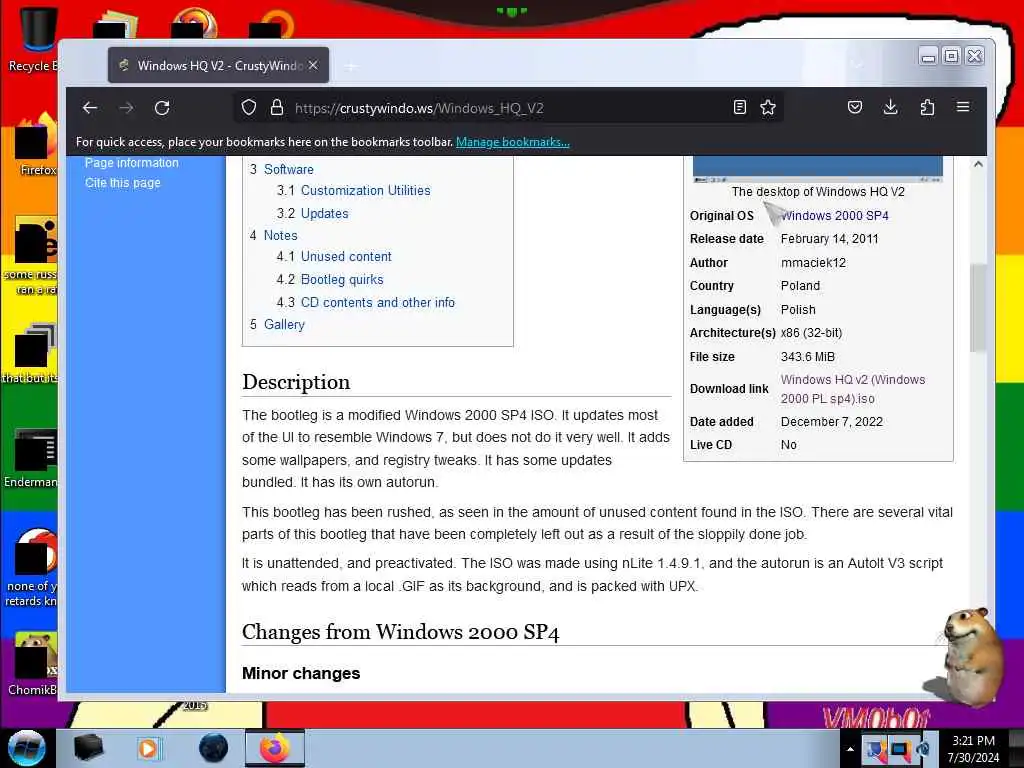Jump to Software contents entry
This screenshot has height=768, width=1024.
point(289,169)
